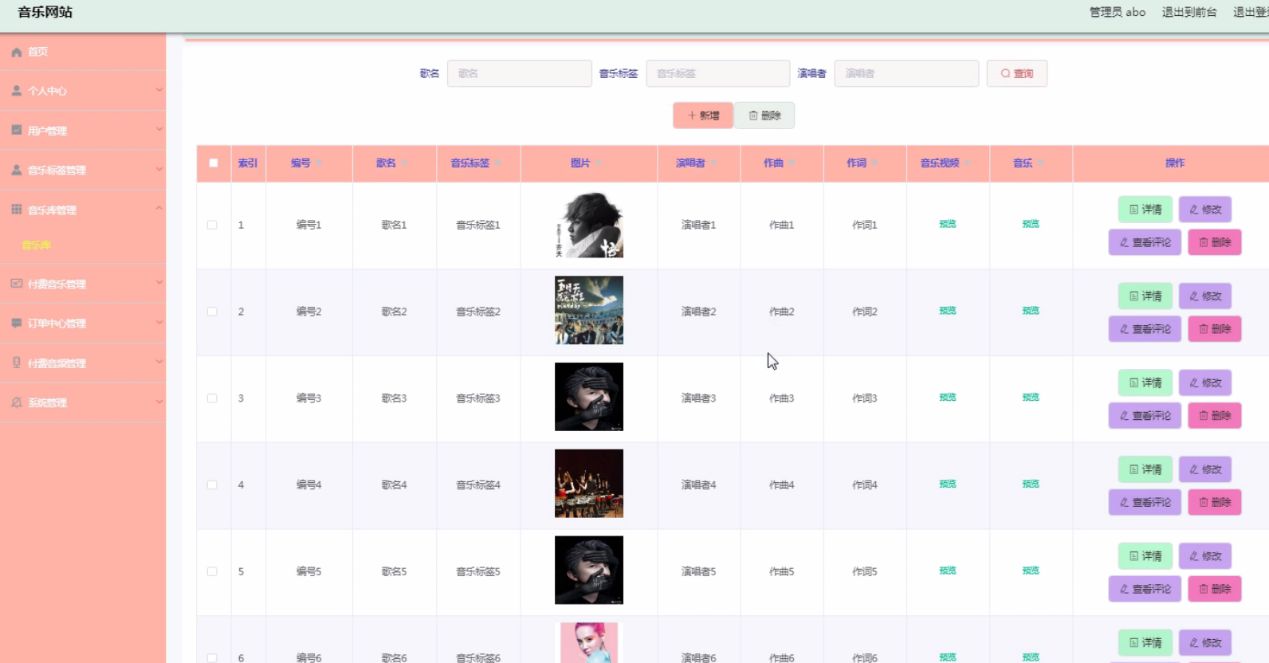Preview 音乐 audio for row 1
The image size is (1269, 663).
pyautogui.click(x=1030, y=224)
